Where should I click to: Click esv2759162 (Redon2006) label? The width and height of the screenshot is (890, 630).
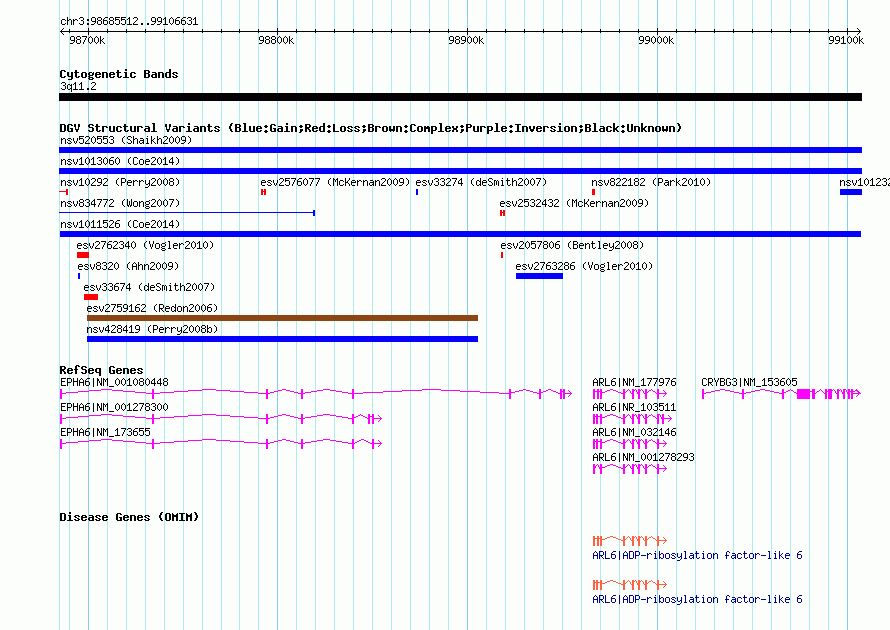click(152, 308)
